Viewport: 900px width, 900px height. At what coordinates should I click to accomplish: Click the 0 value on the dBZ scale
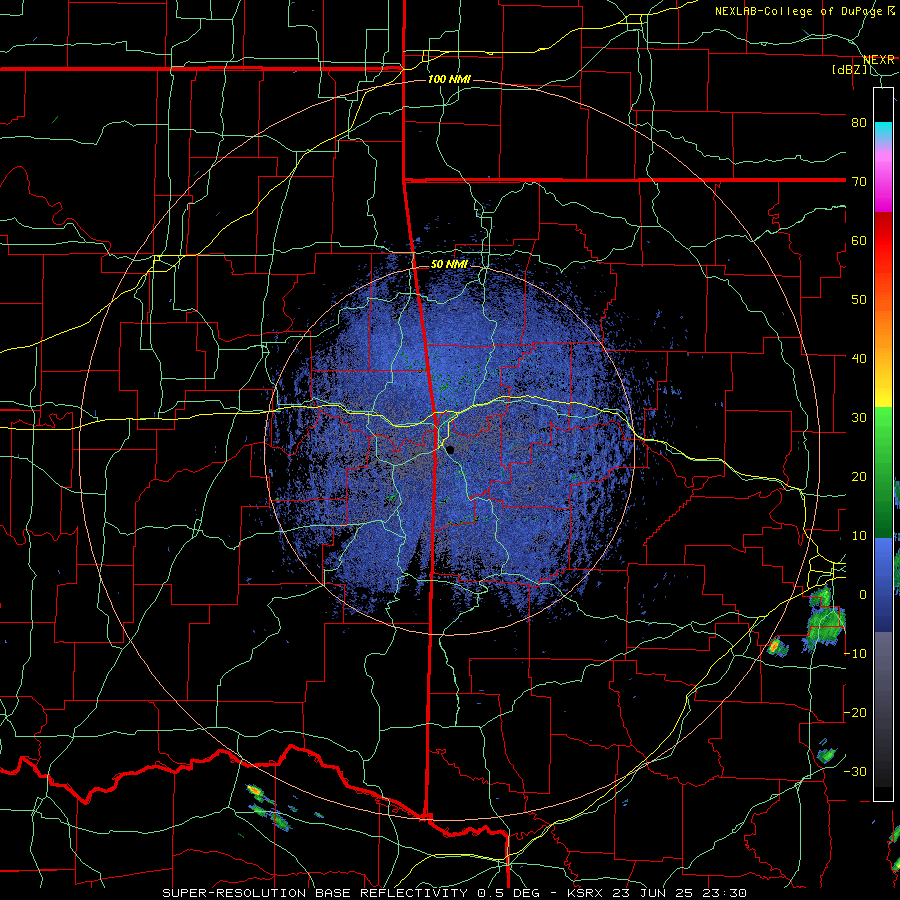[x=863, y=595]
